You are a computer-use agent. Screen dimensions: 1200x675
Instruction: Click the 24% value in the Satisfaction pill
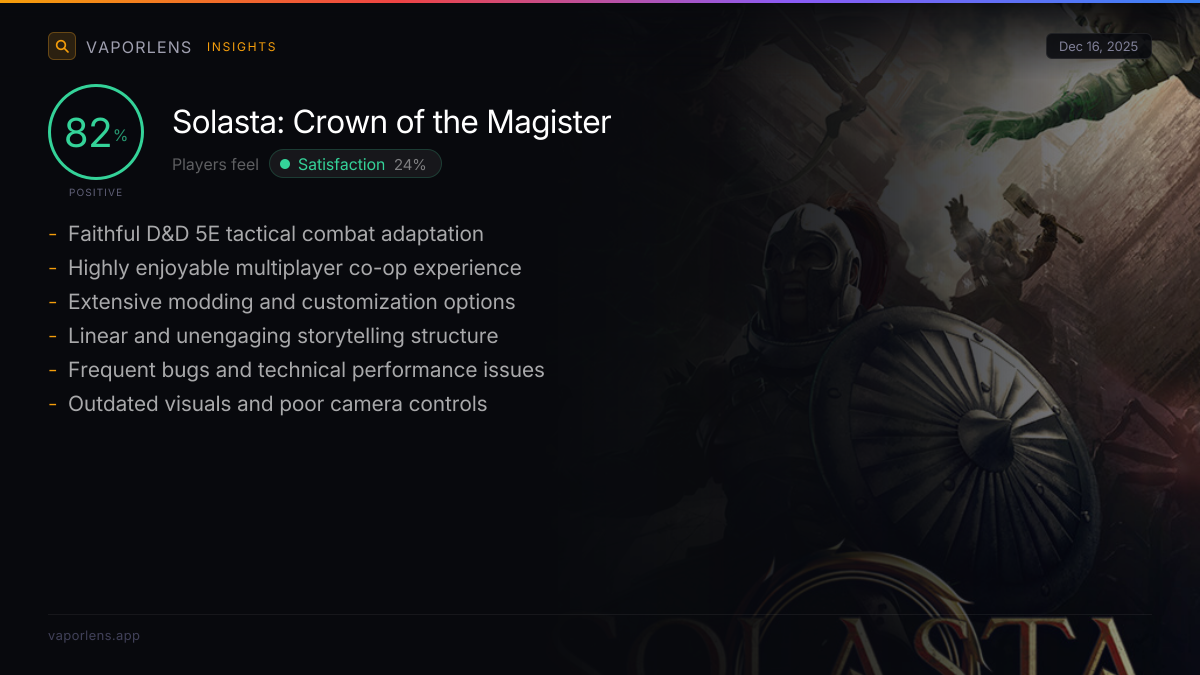[x=410, y=164]
